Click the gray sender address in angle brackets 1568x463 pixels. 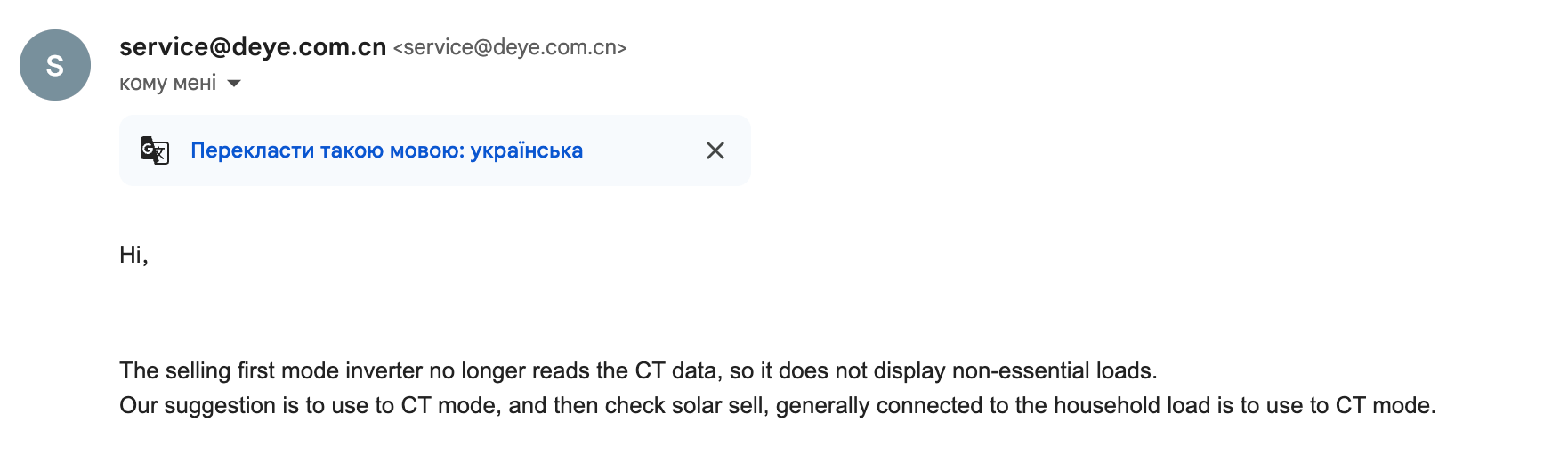510,47
